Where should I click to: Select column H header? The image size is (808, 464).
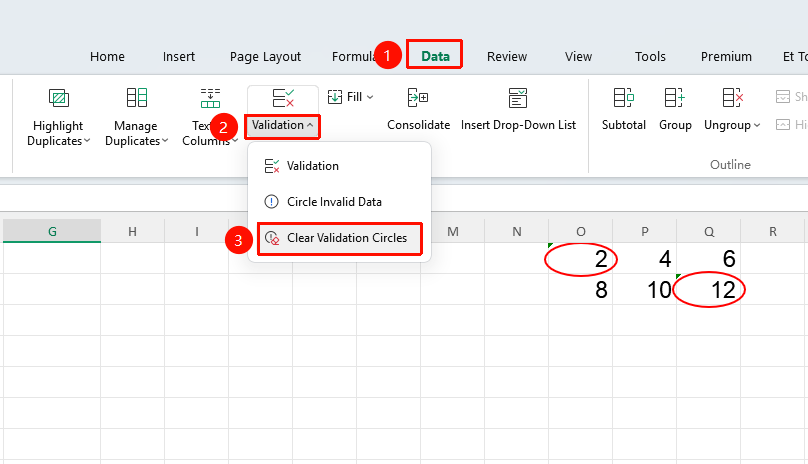click(x=132, y=231)
